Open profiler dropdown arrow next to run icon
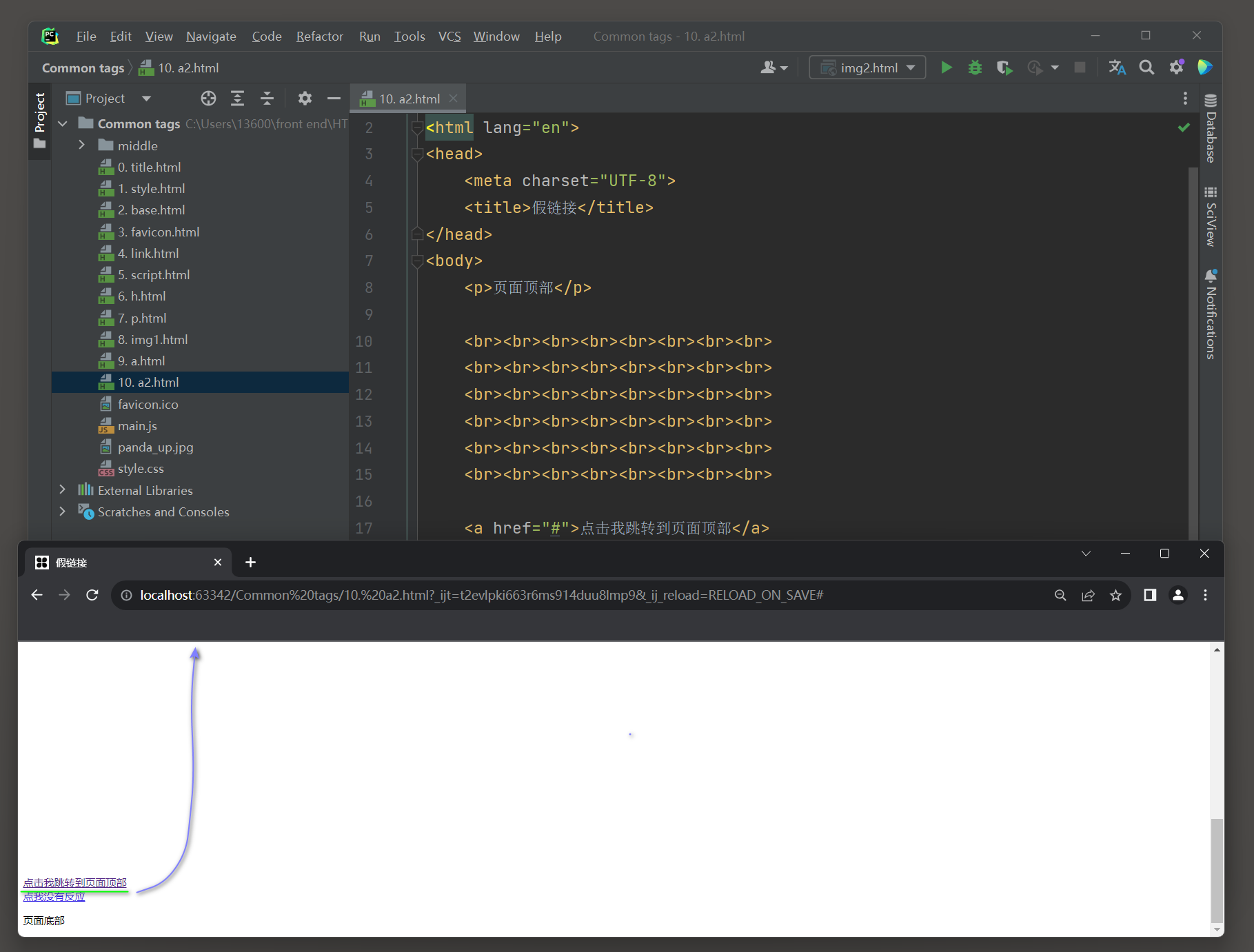This screenshot has width=1254, height=952. point(1055,68)
